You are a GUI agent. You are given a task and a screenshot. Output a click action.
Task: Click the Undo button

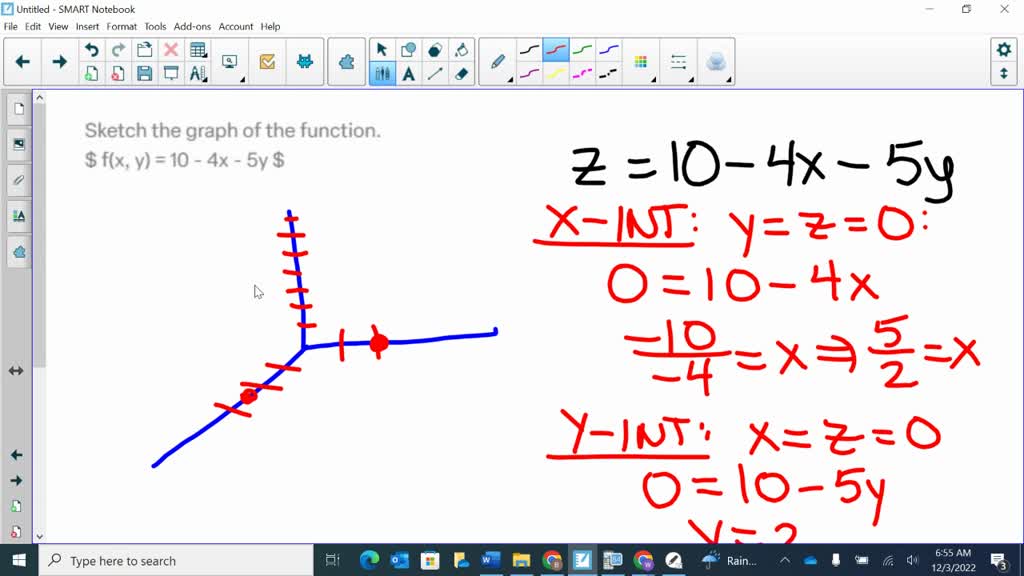tap(92, 50)
